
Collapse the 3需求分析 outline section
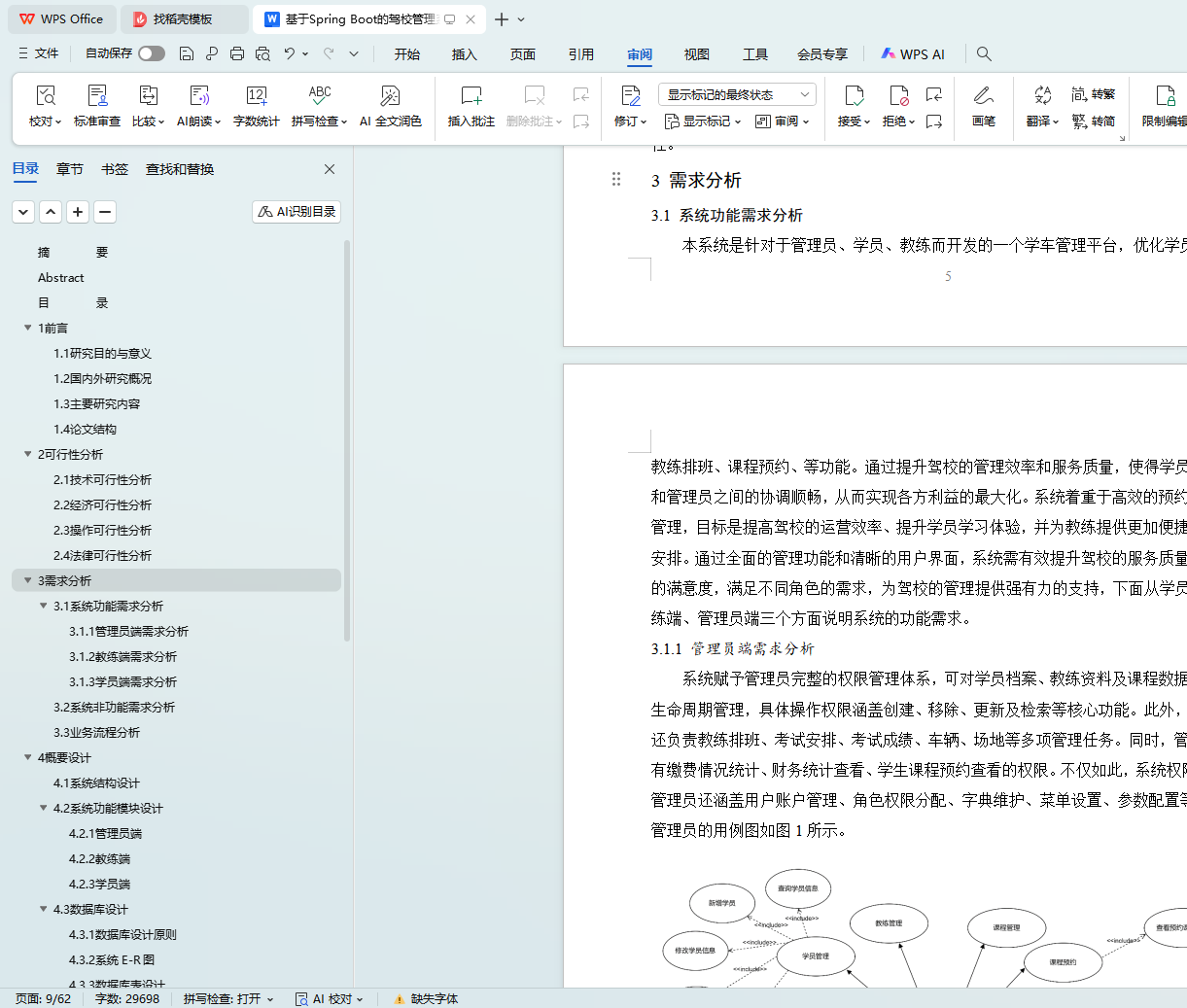tap(28, 580)
